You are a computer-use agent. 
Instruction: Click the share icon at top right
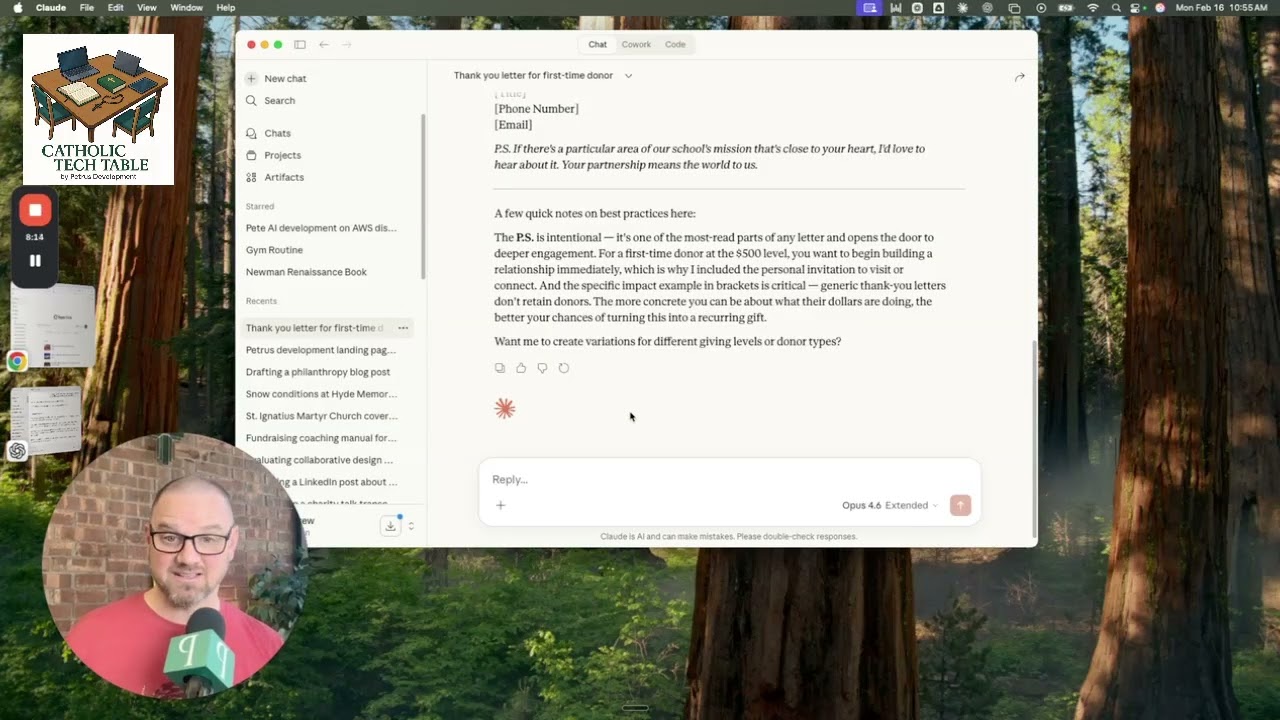(x=1019, y=77)
